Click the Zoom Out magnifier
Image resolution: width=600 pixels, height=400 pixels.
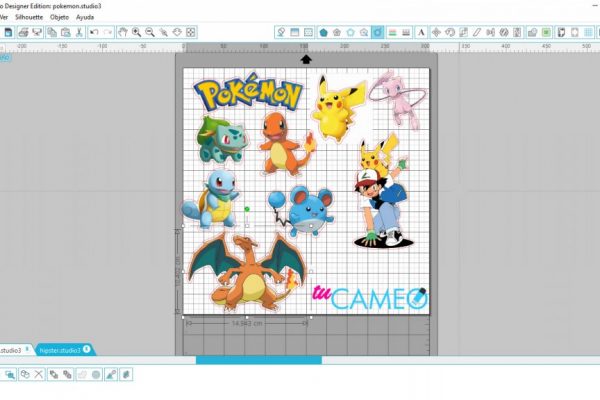[150, 32]
